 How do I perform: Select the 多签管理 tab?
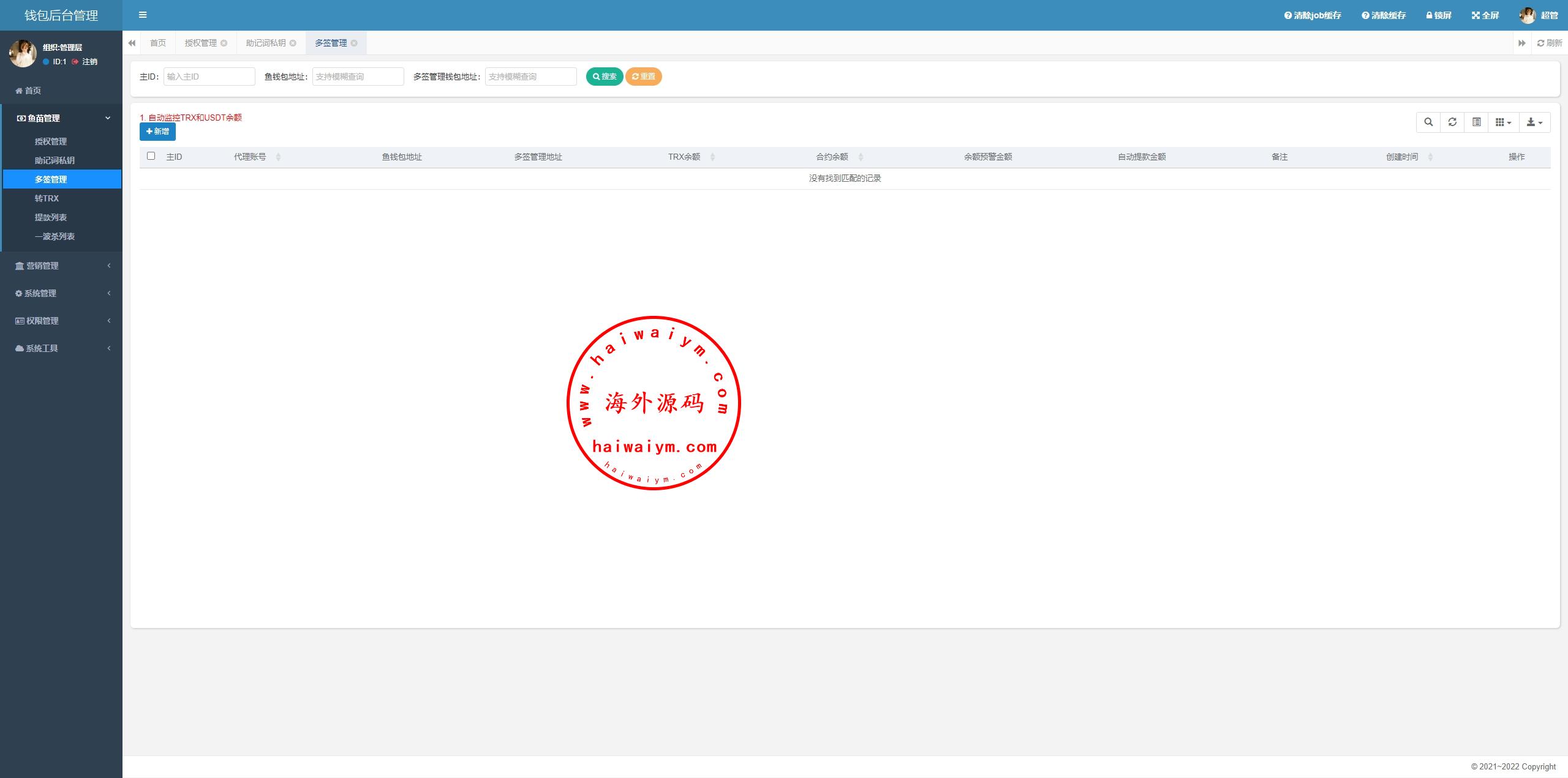331,42
